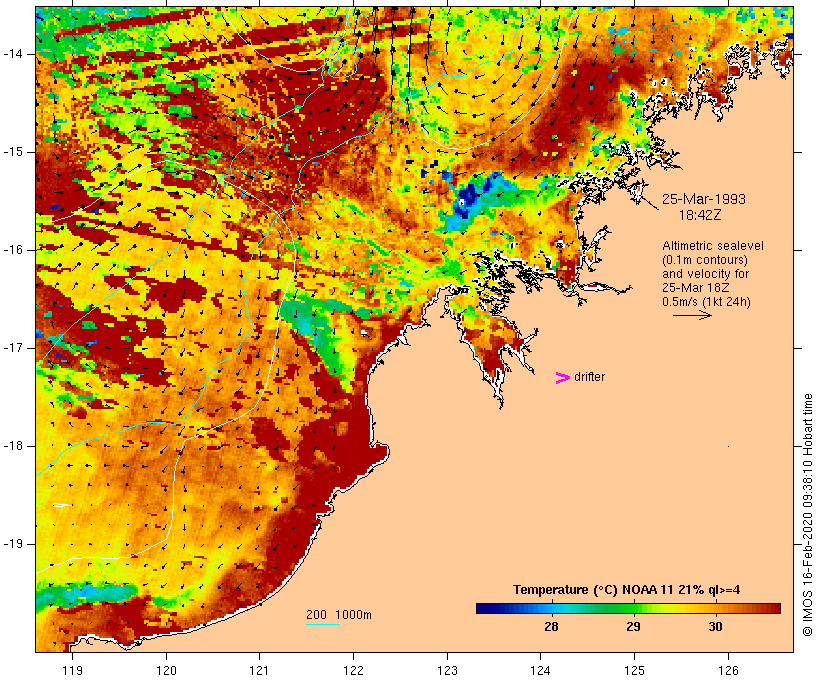820x680 pixels.
Task: Click the longitude label 124
Action: (540, 670)
